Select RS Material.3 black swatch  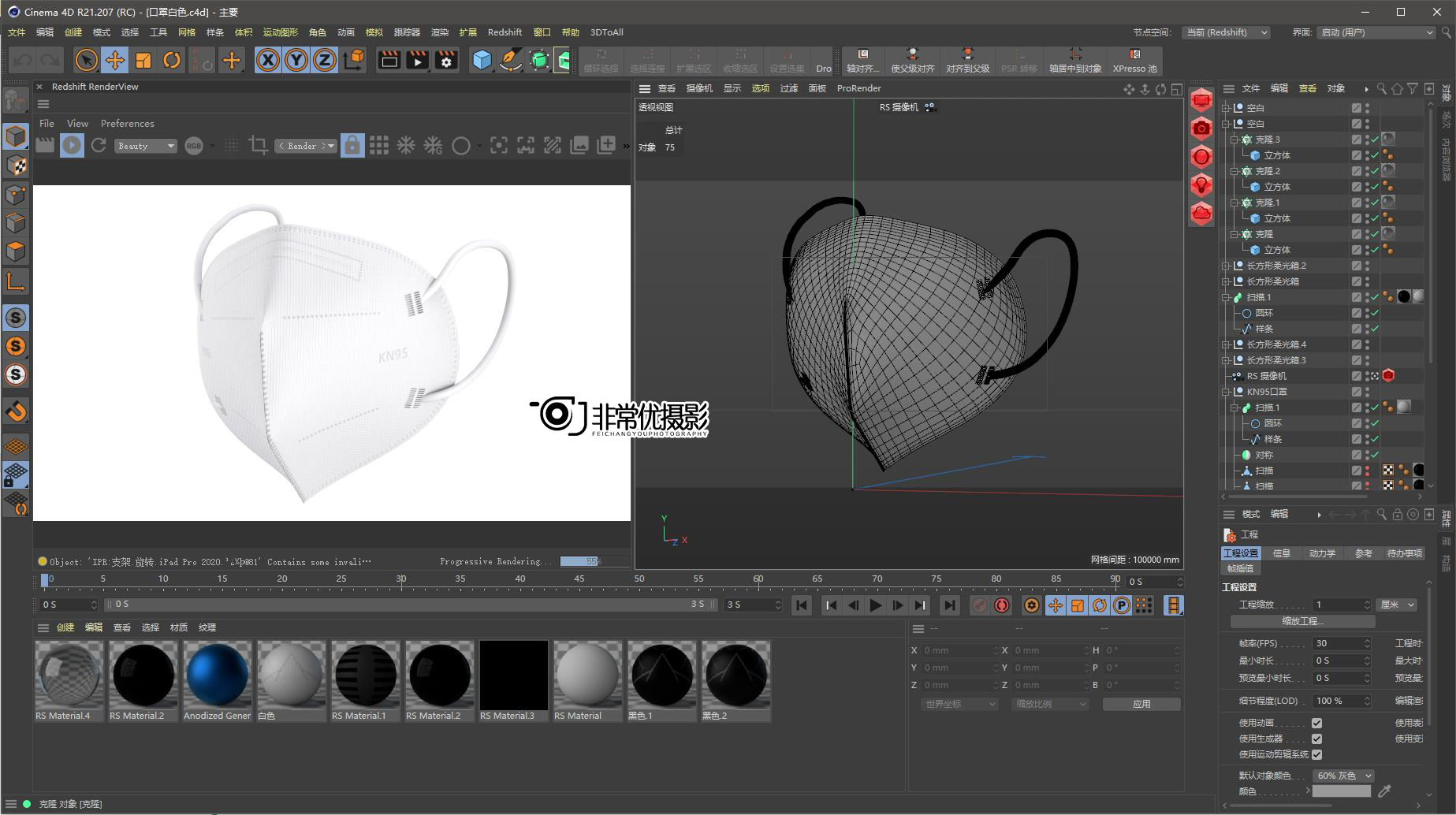(514, 675)
